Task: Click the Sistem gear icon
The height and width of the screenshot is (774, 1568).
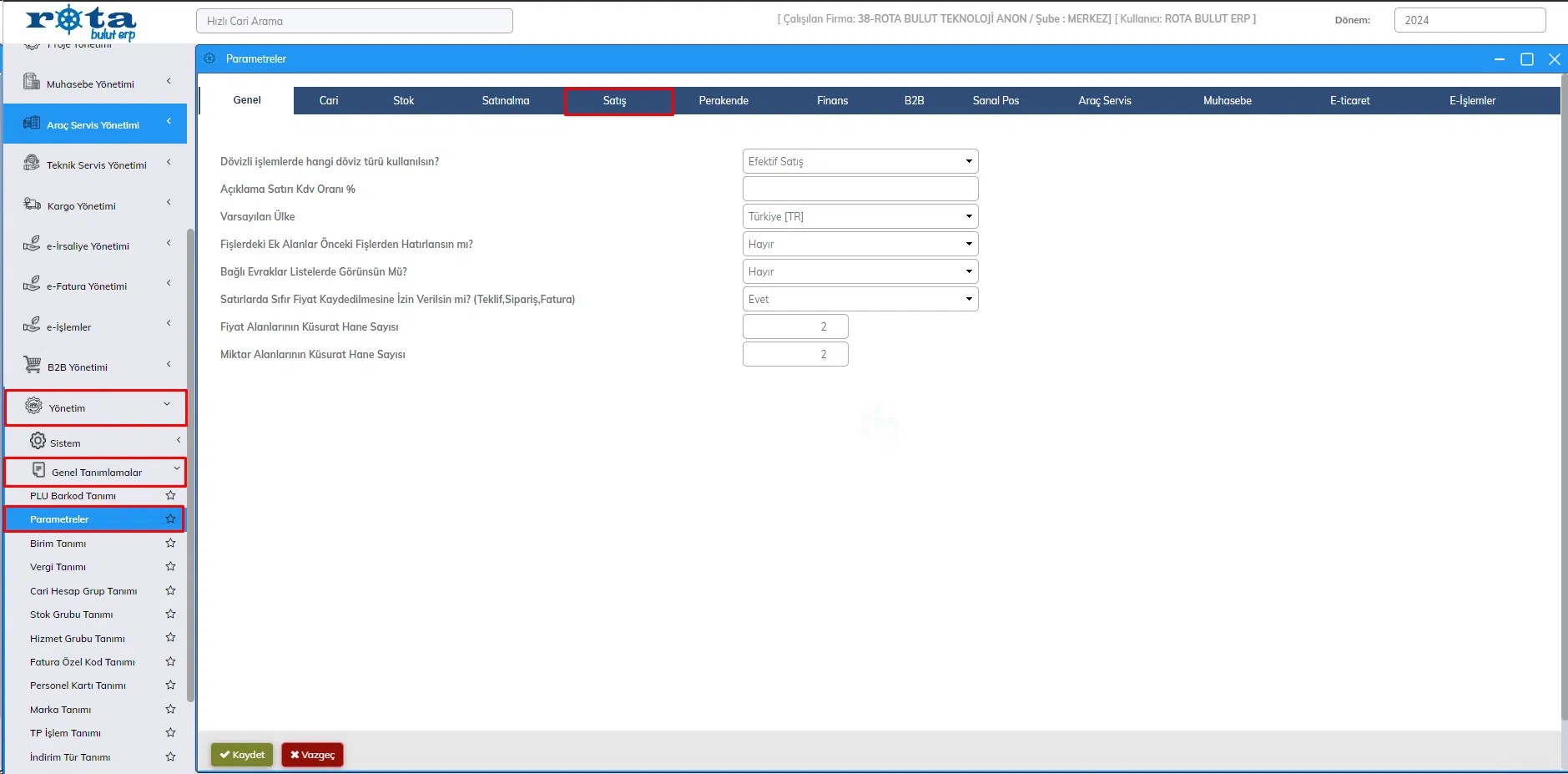Action: pos(38,442)
